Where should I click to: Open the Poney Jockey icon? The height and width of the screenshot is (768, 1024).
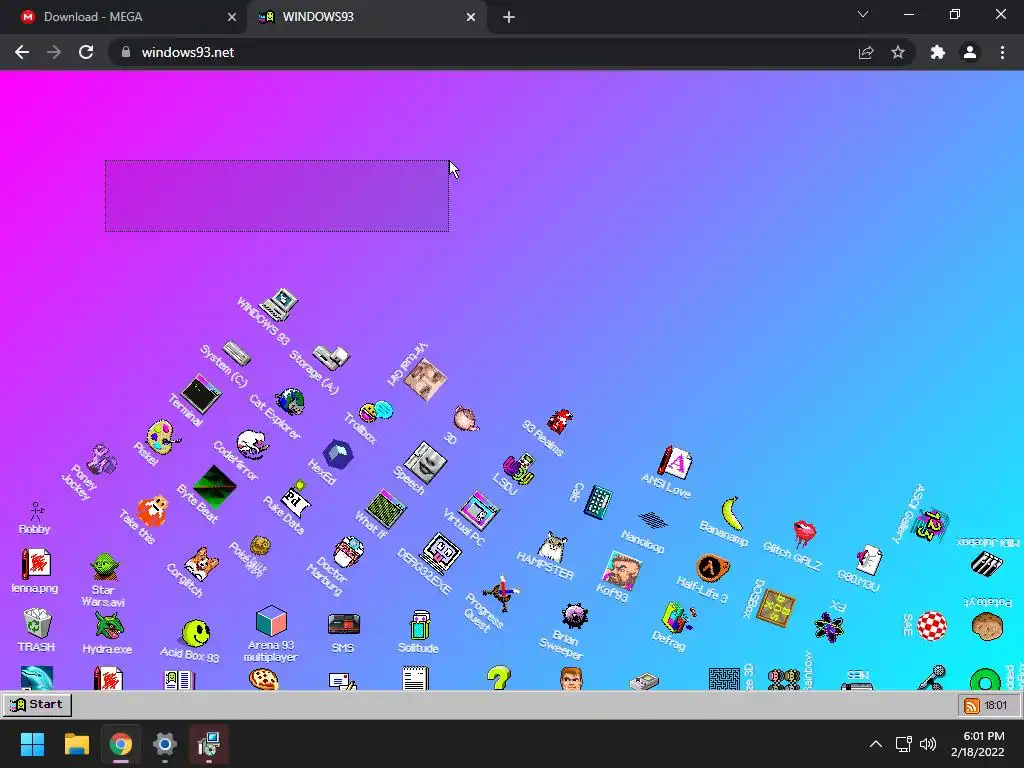[x=102, y=458]
